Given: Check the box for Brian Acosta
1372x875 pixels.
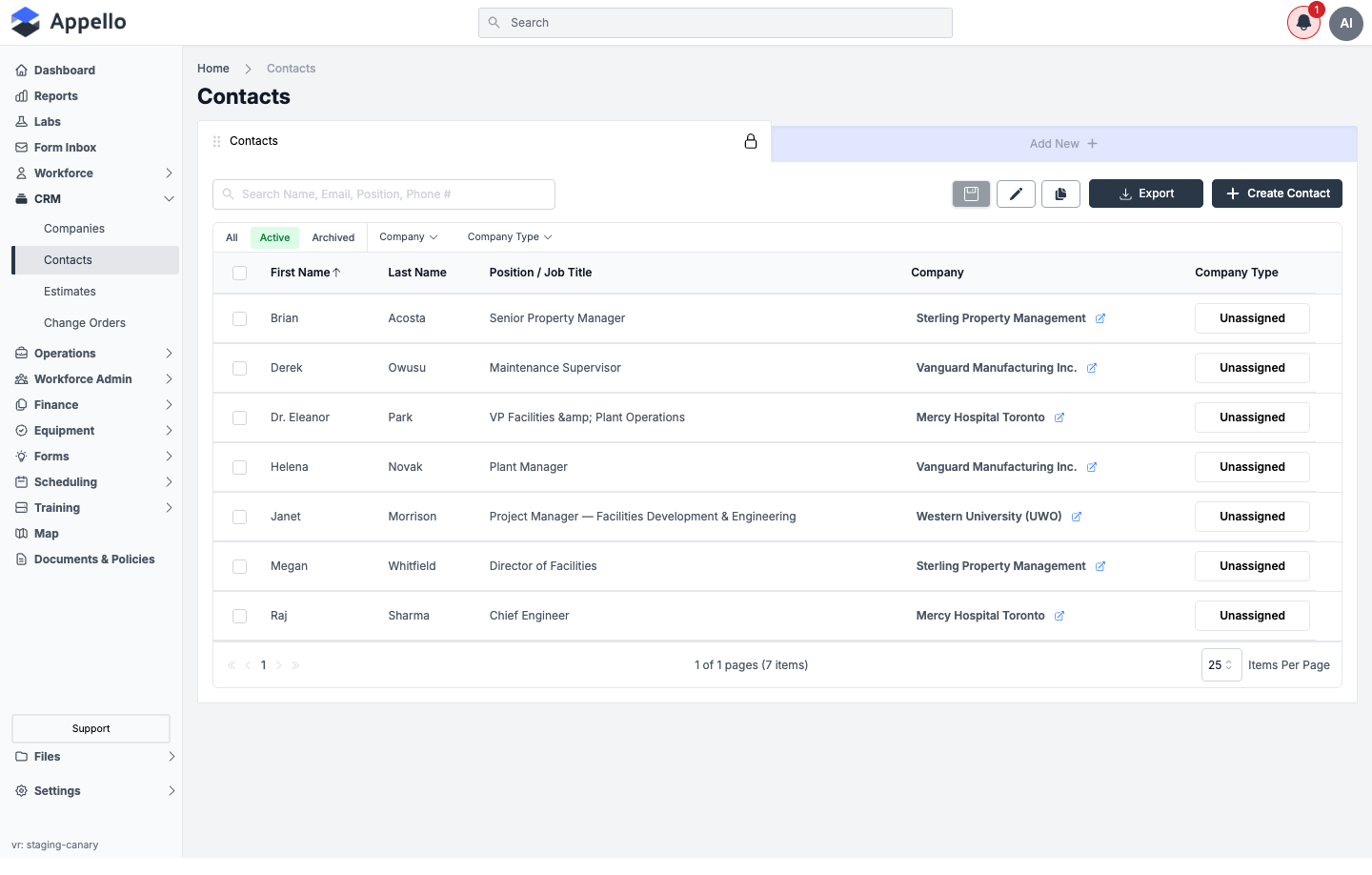Looking at the screenshot, I should (240, 318).
